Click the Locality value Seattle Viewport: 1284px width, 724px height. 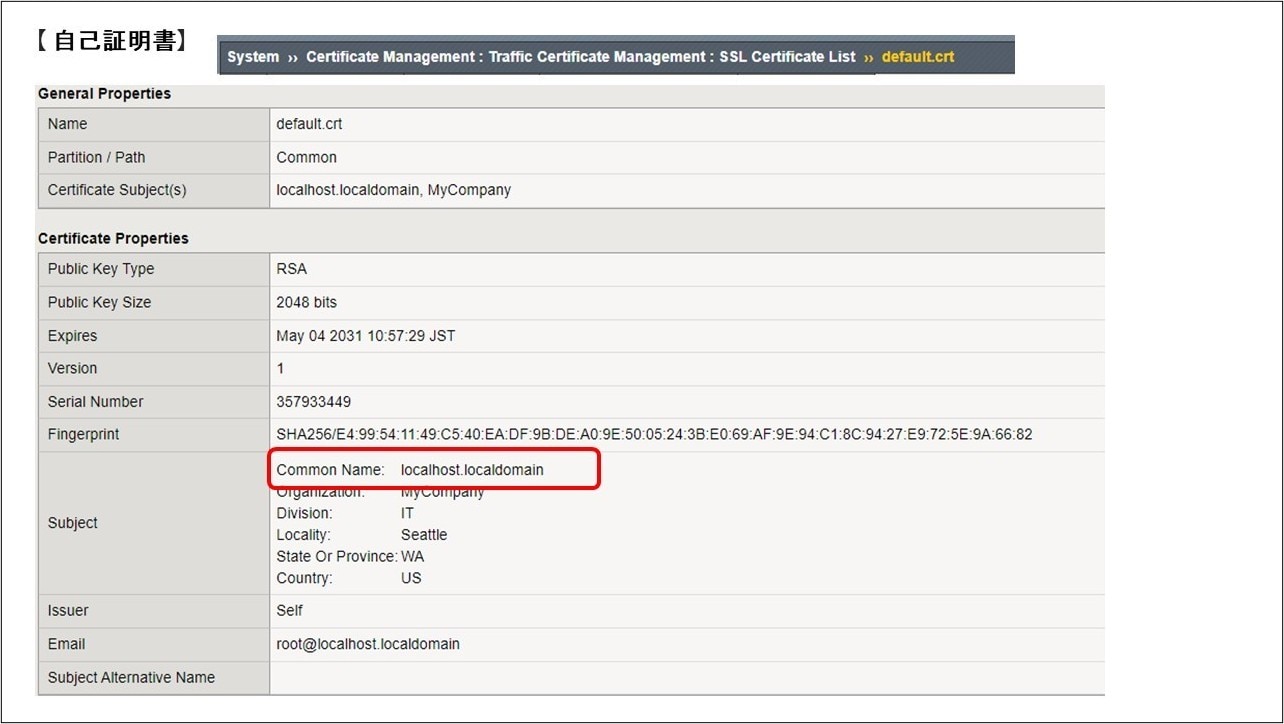click(x=424, y=535)
